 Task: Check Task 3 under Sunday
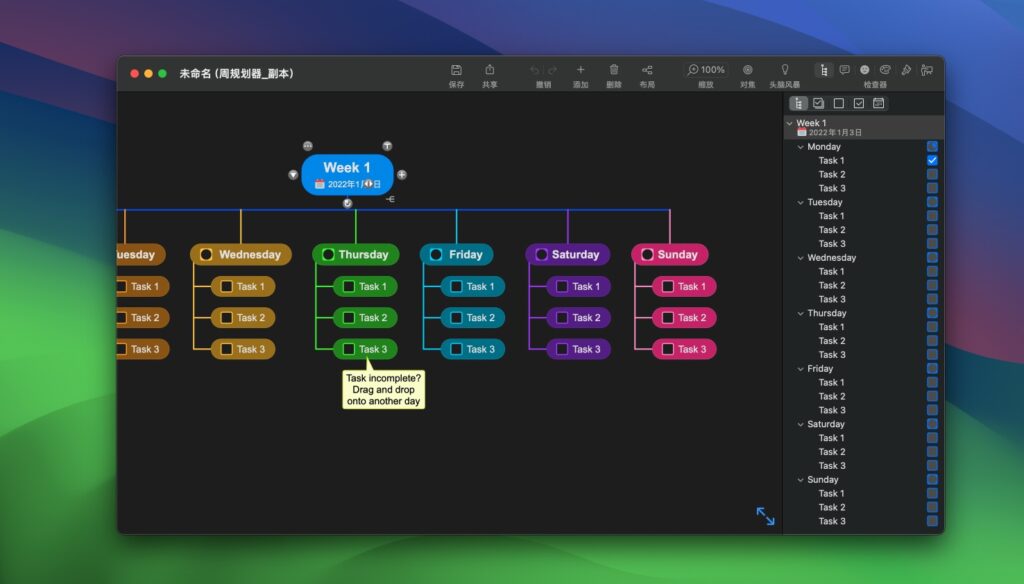point(932,521)
